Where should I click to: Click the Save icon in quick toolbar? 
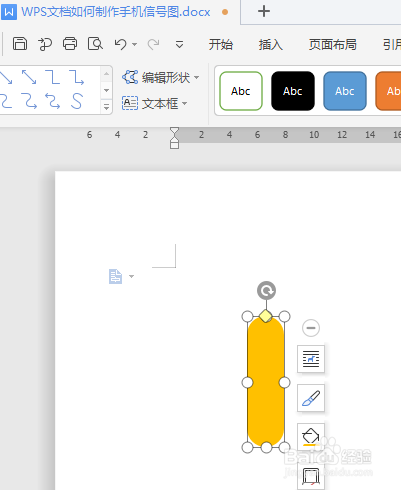(20, 44)
